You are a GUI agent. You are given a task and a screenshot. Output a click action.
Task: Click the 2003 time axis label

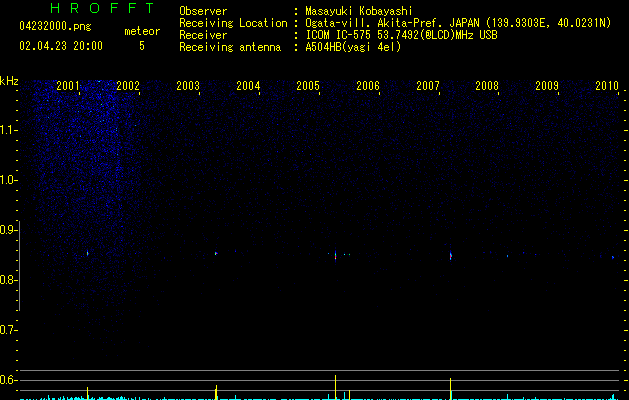tap(188, 86)
